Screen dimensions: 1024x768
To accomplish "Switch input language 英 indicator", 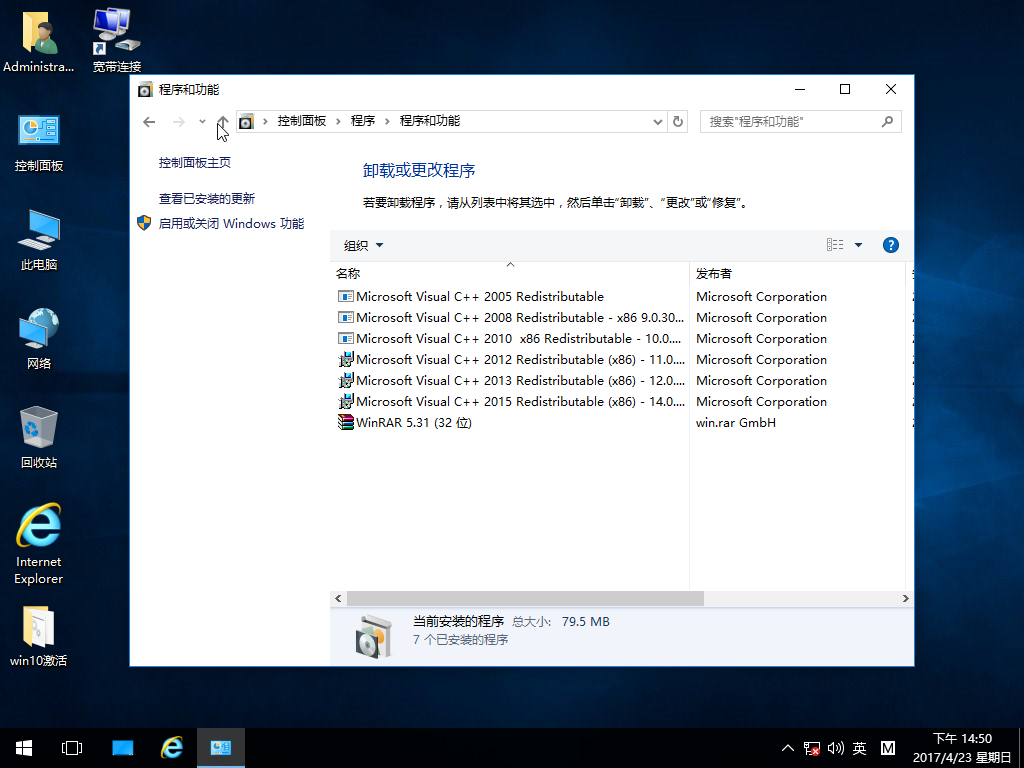I will pyautogui.click(x=859, y=748).
